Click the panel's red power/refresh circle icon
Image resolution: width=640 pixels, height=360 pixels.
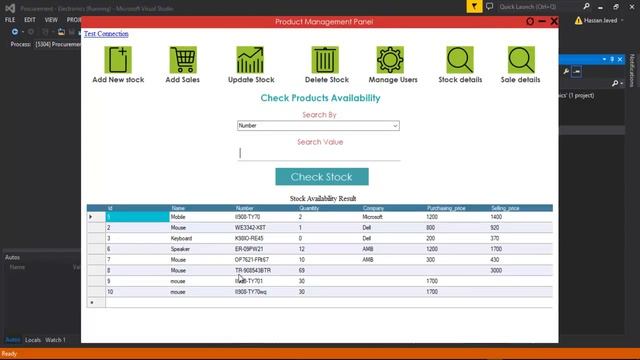coord(530,21)
